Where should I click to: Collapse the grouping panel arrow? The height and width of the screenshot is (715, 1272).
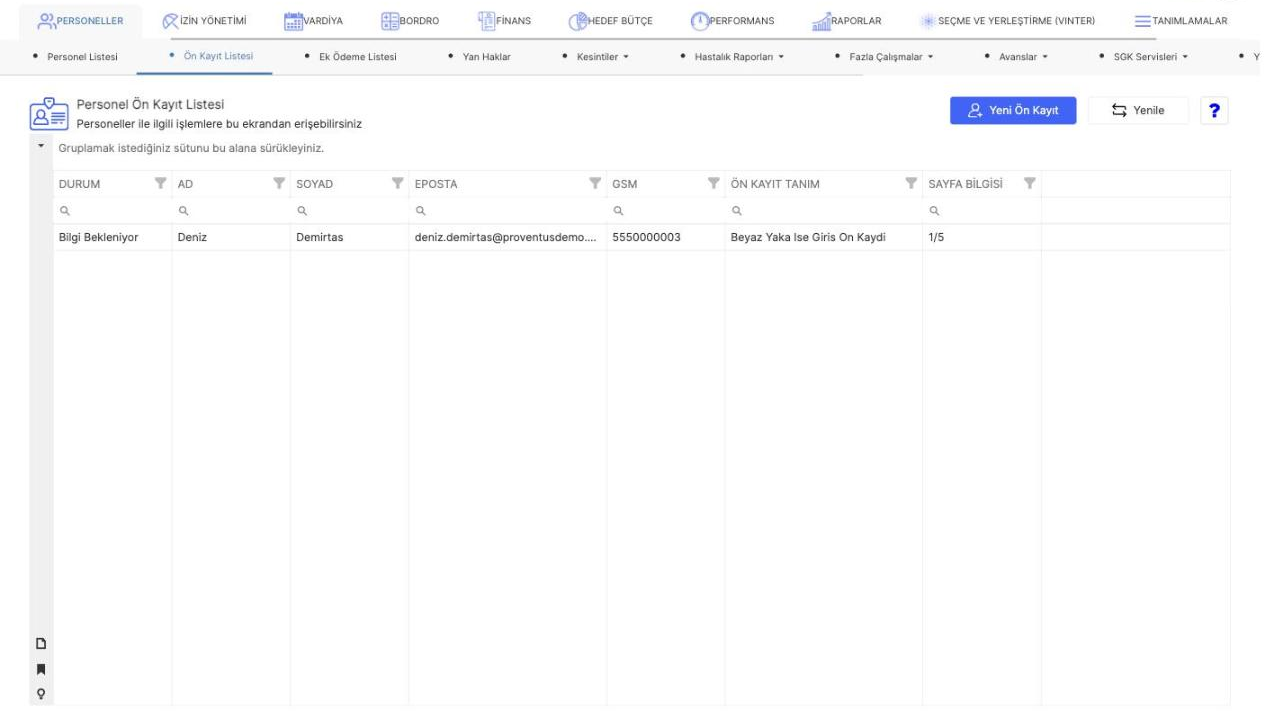[x=42, y=147]
